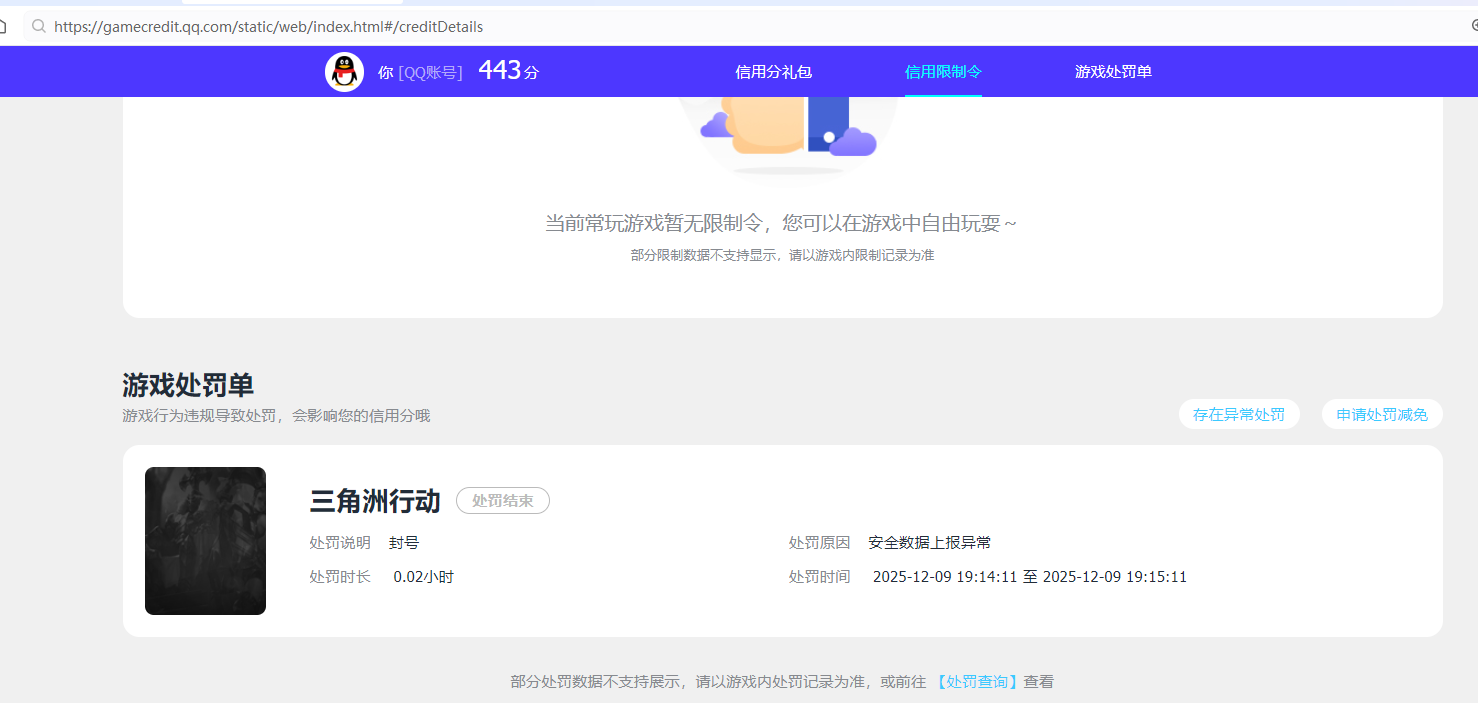Click the 处罚结束 status badge

502,501
